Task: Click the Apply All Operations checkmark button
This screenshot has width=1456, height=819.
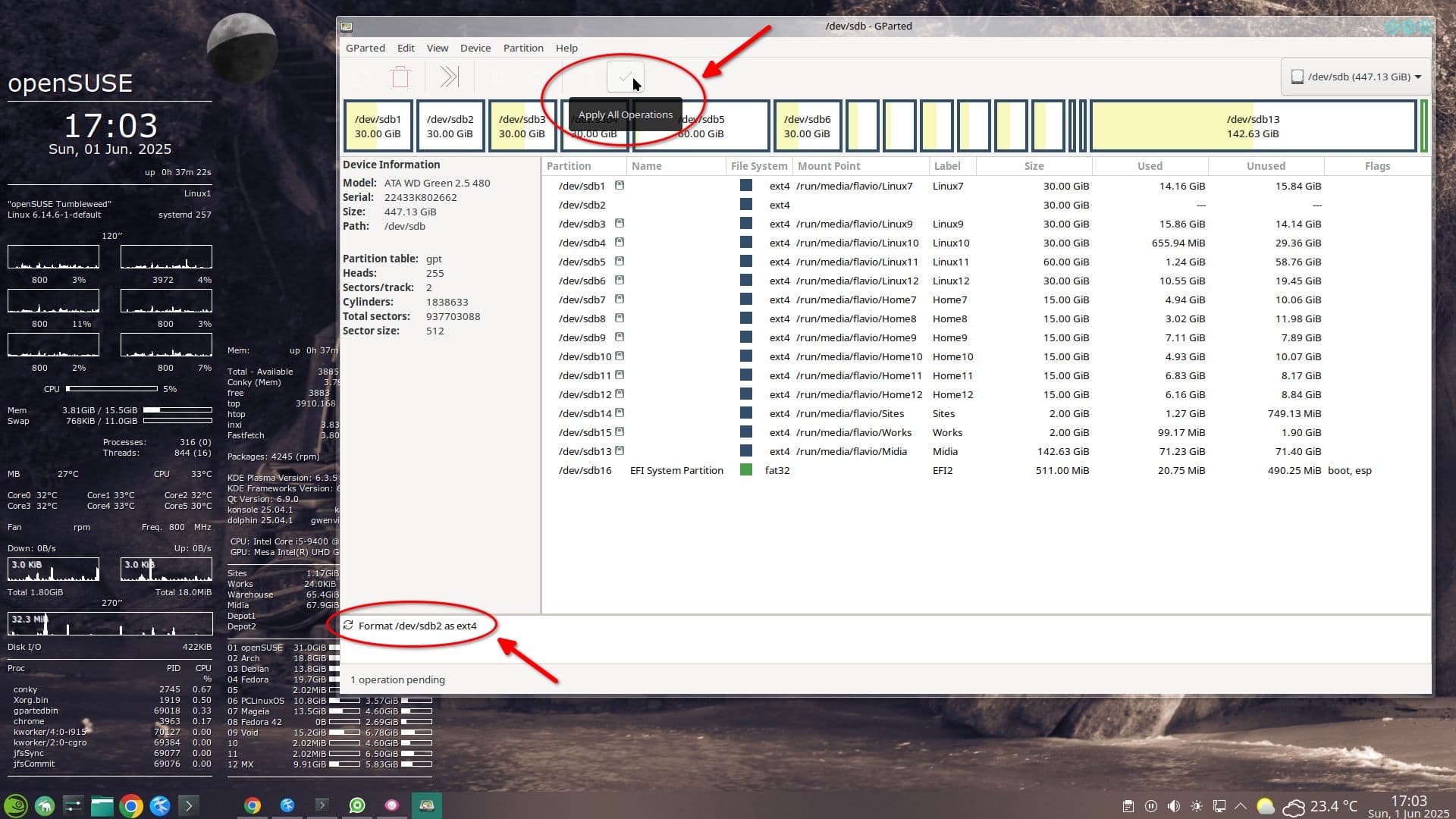Action: pyautogui.click(x=625, y=77)
